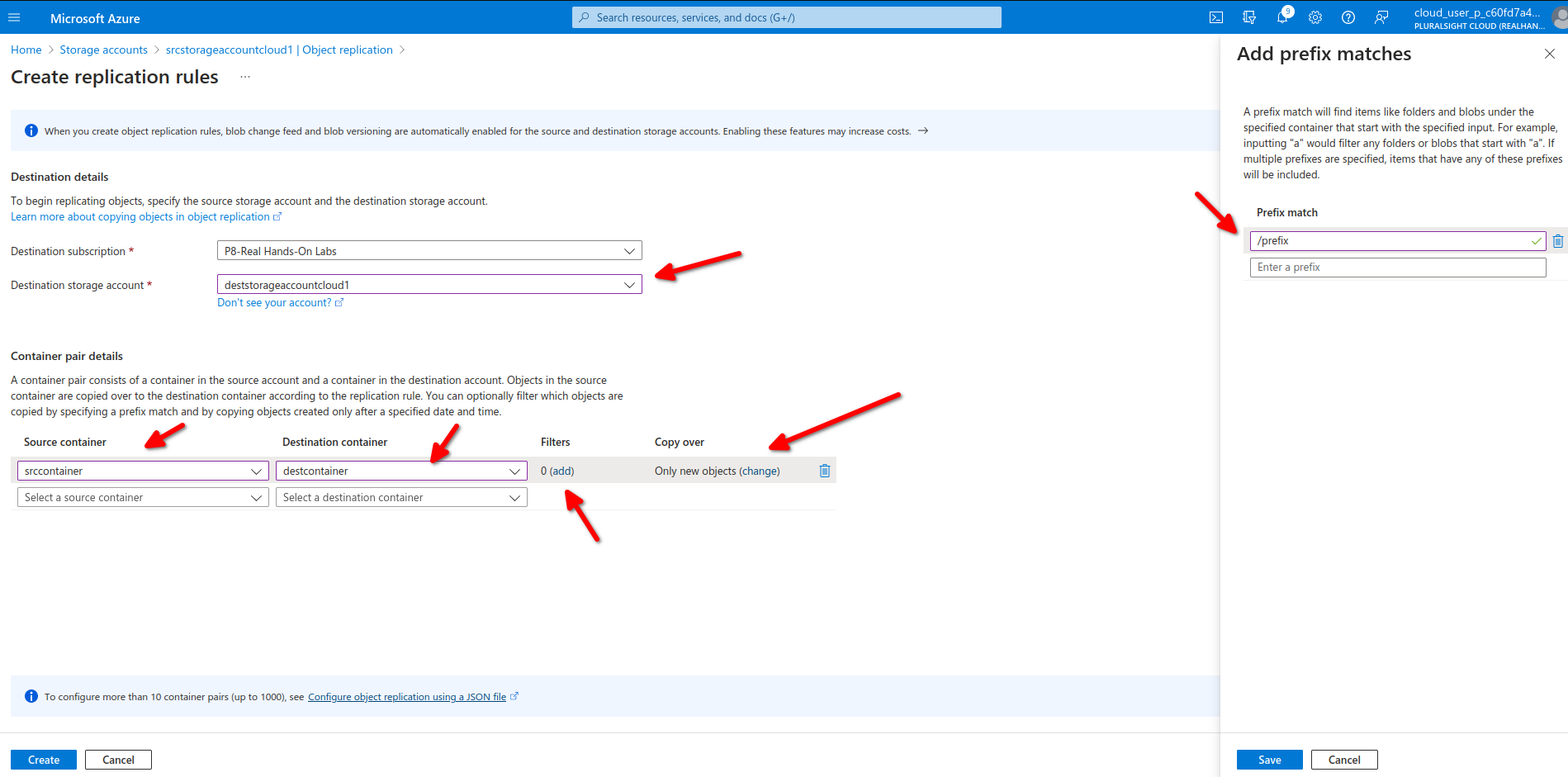This screenshot has width=1568, height=777.
Task: Click the Create button
Action: (x=44, y=760)
